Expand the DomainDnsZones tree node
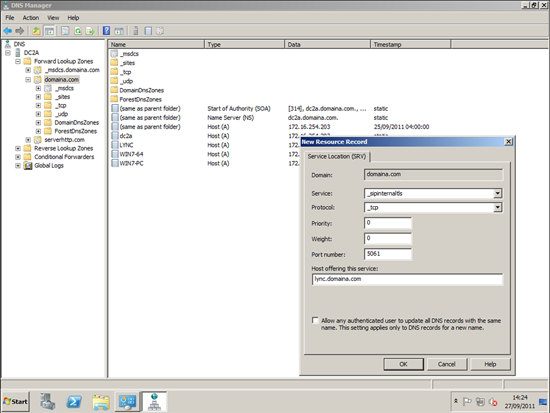 tap(38, 122)
